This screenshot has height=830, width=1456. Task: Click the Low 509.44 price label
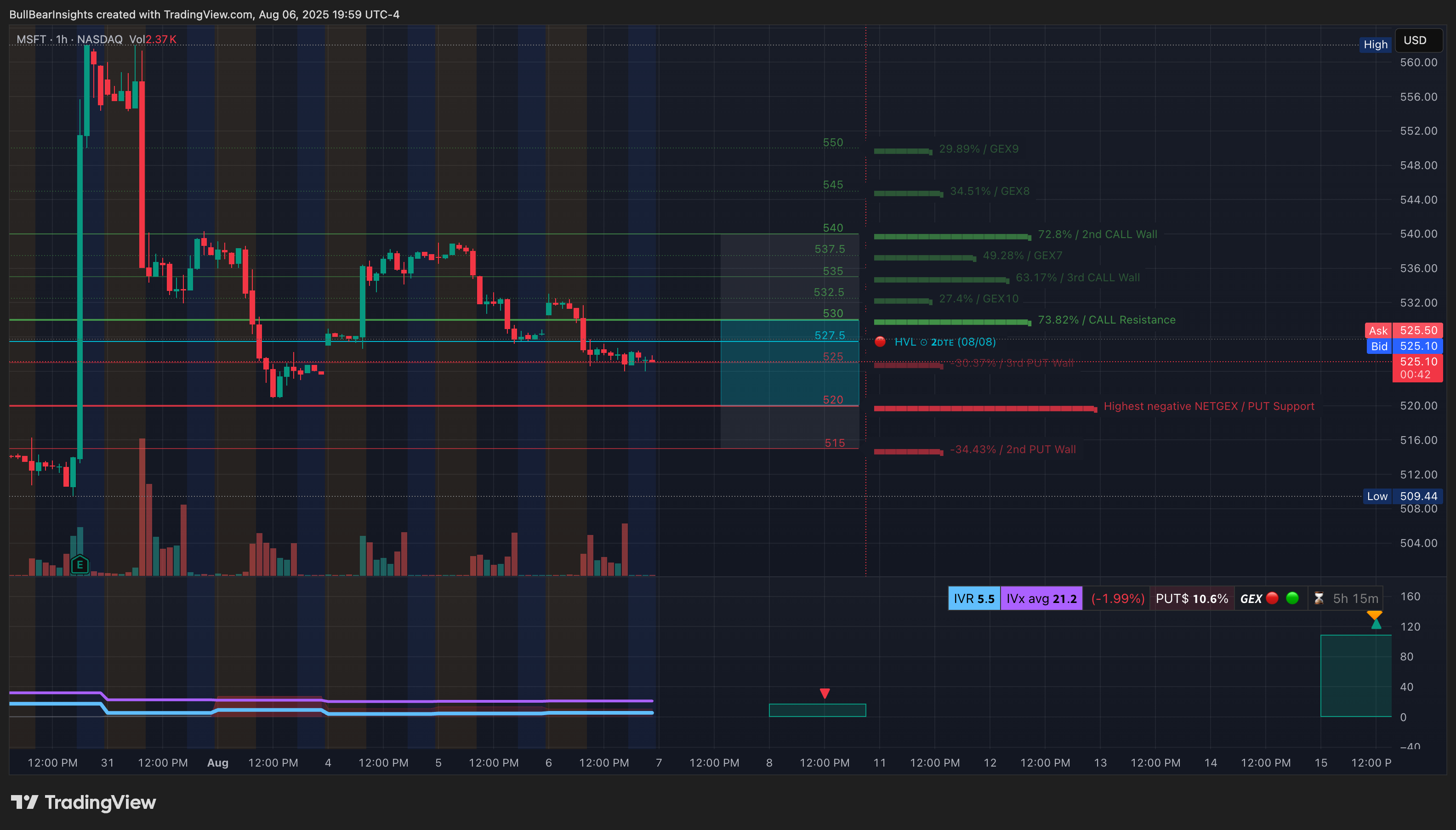pyautogui.click(x=1402, y=496)
